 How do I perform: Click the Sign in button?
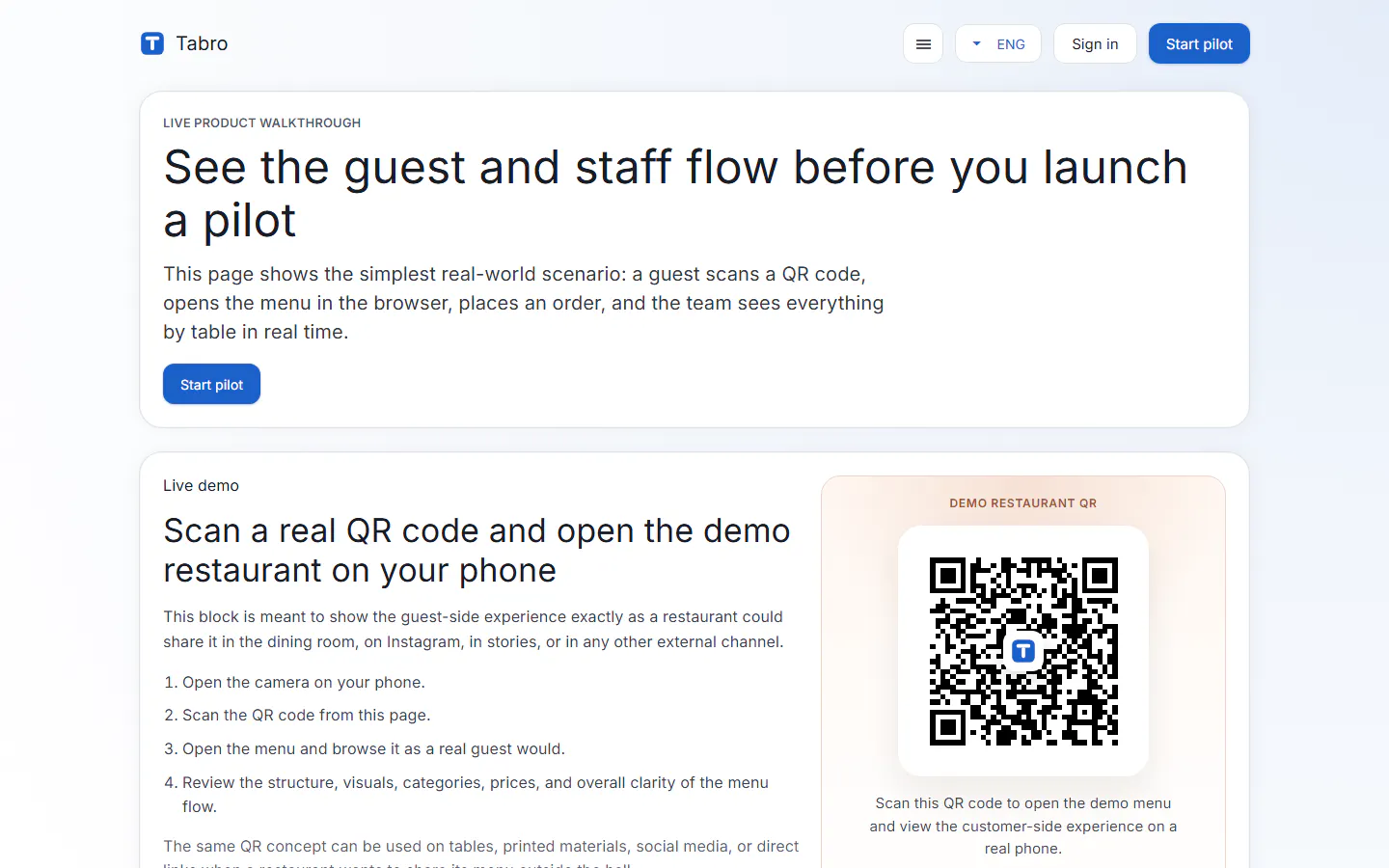[1095, 43]
